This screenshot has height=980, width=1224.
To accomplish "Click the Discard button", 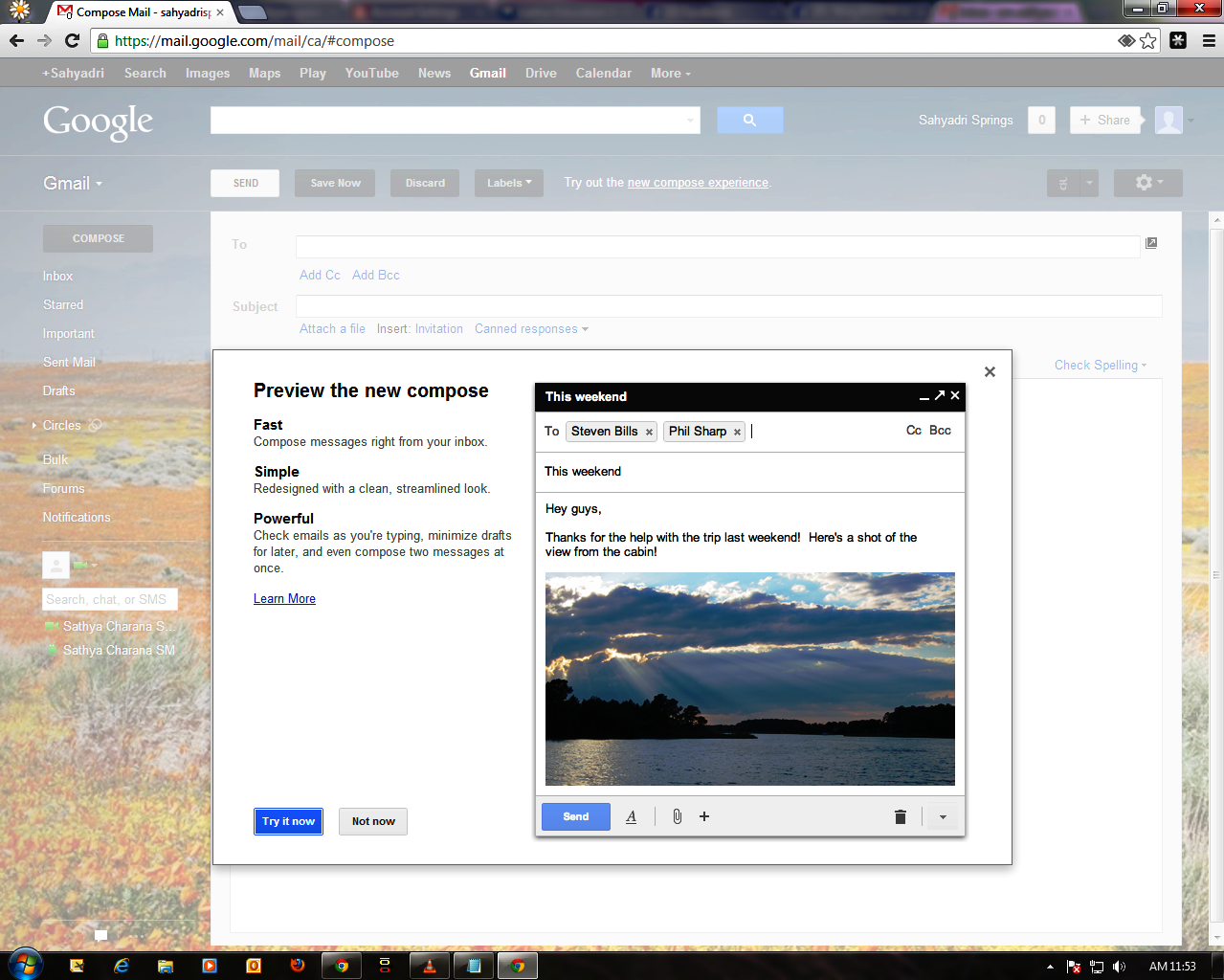I will tap(425, 183).
